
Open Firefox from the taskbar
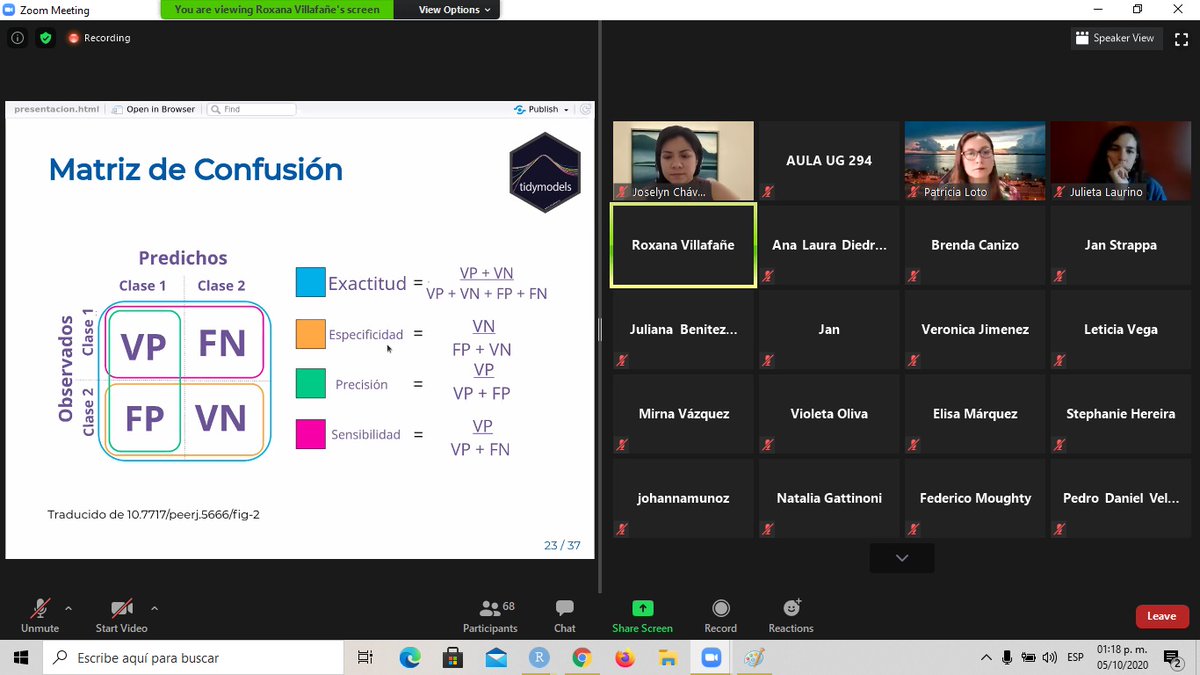625,657
